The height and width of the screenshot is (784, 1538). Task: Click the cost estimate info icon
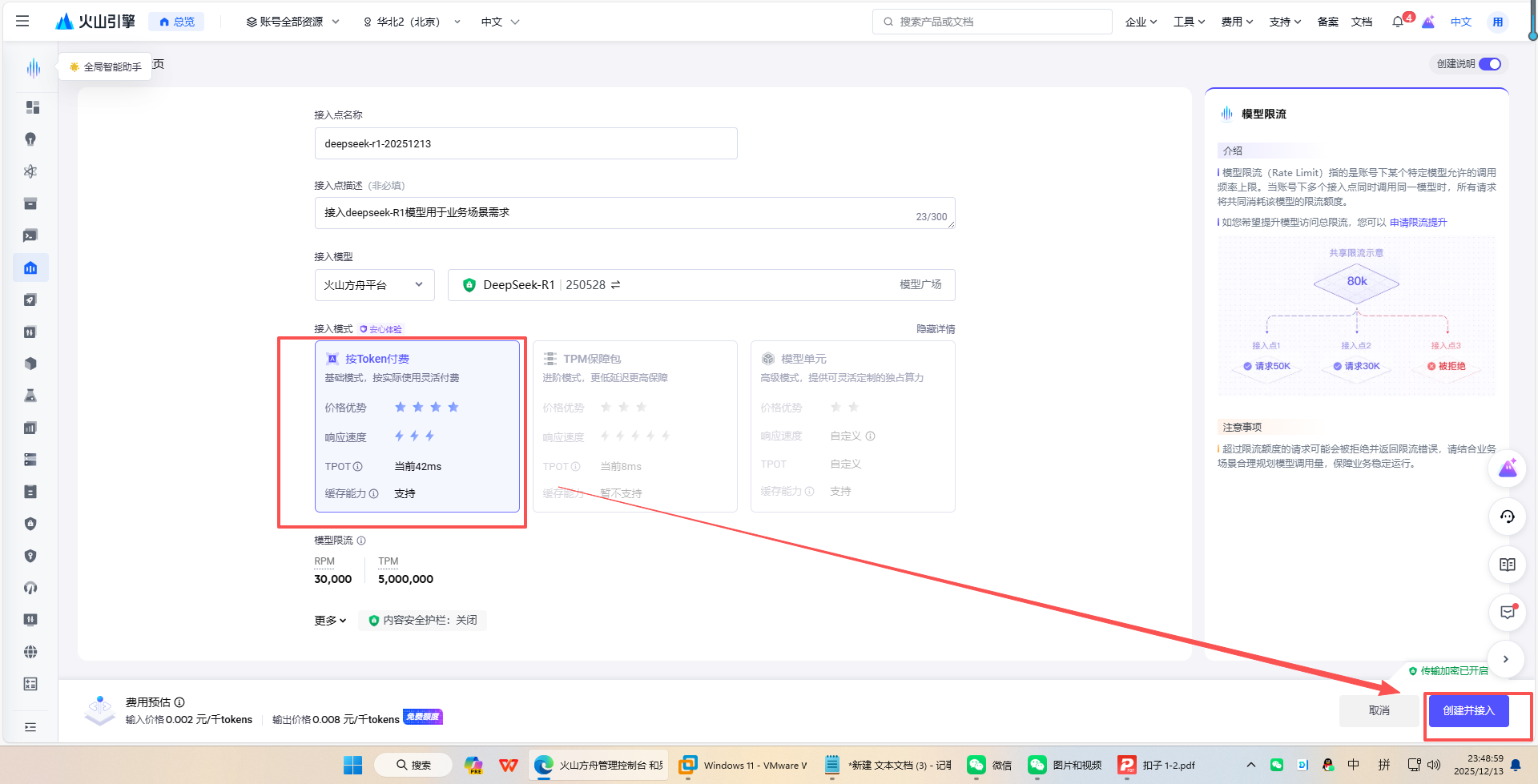coord(179,702)
